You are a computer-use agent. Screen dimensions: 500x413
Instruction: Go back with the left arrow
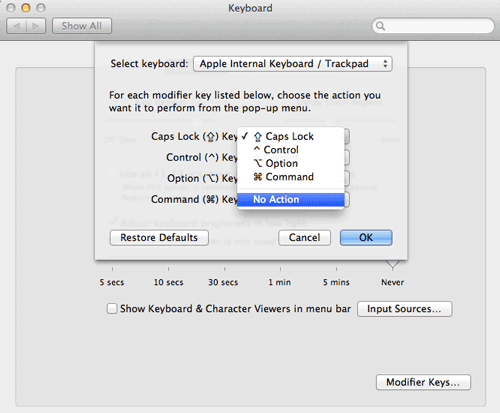pyautogui.click(x=16, y=26)
